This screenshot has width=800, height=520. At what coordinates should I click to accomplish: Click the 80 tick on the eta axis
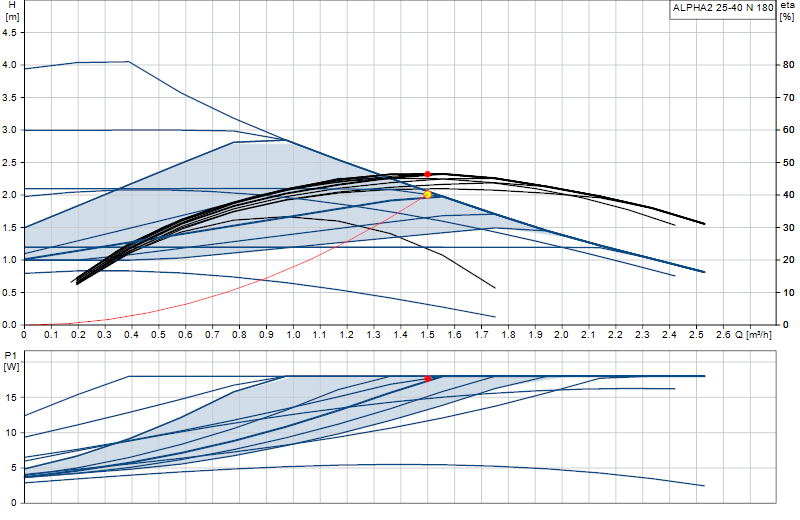(x=789, y=65)
